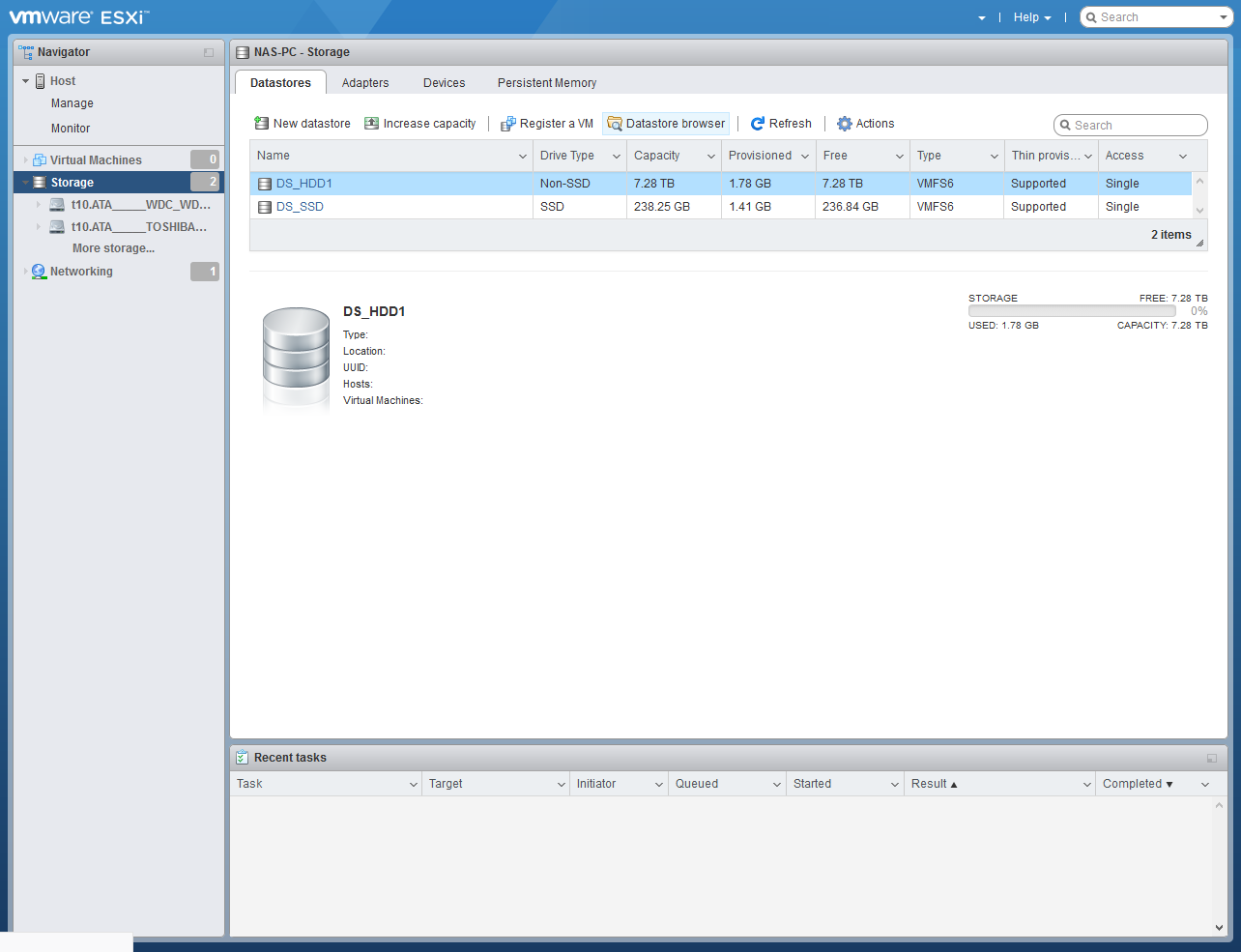Image resolution: width=1241 pixels, height=952 pixels.
Task: Click the Networking globe icon
Action: coord(39,272)
